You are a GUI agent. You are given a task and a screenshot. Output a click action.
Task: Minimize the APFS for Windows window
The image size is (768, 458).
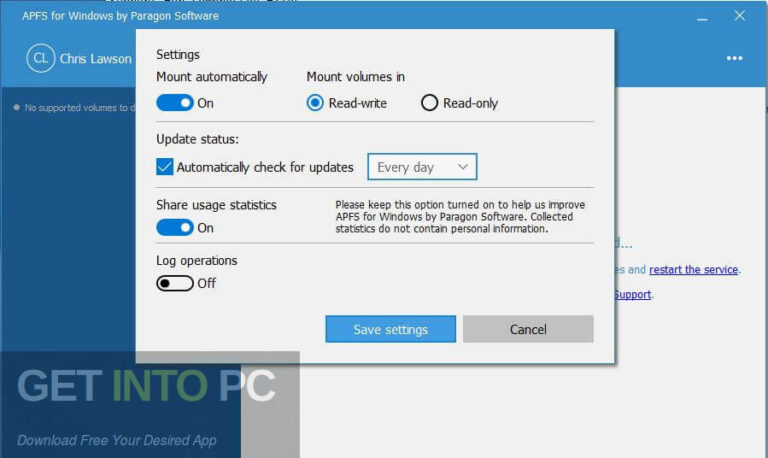pyautogui.click(x=702, y=18)
